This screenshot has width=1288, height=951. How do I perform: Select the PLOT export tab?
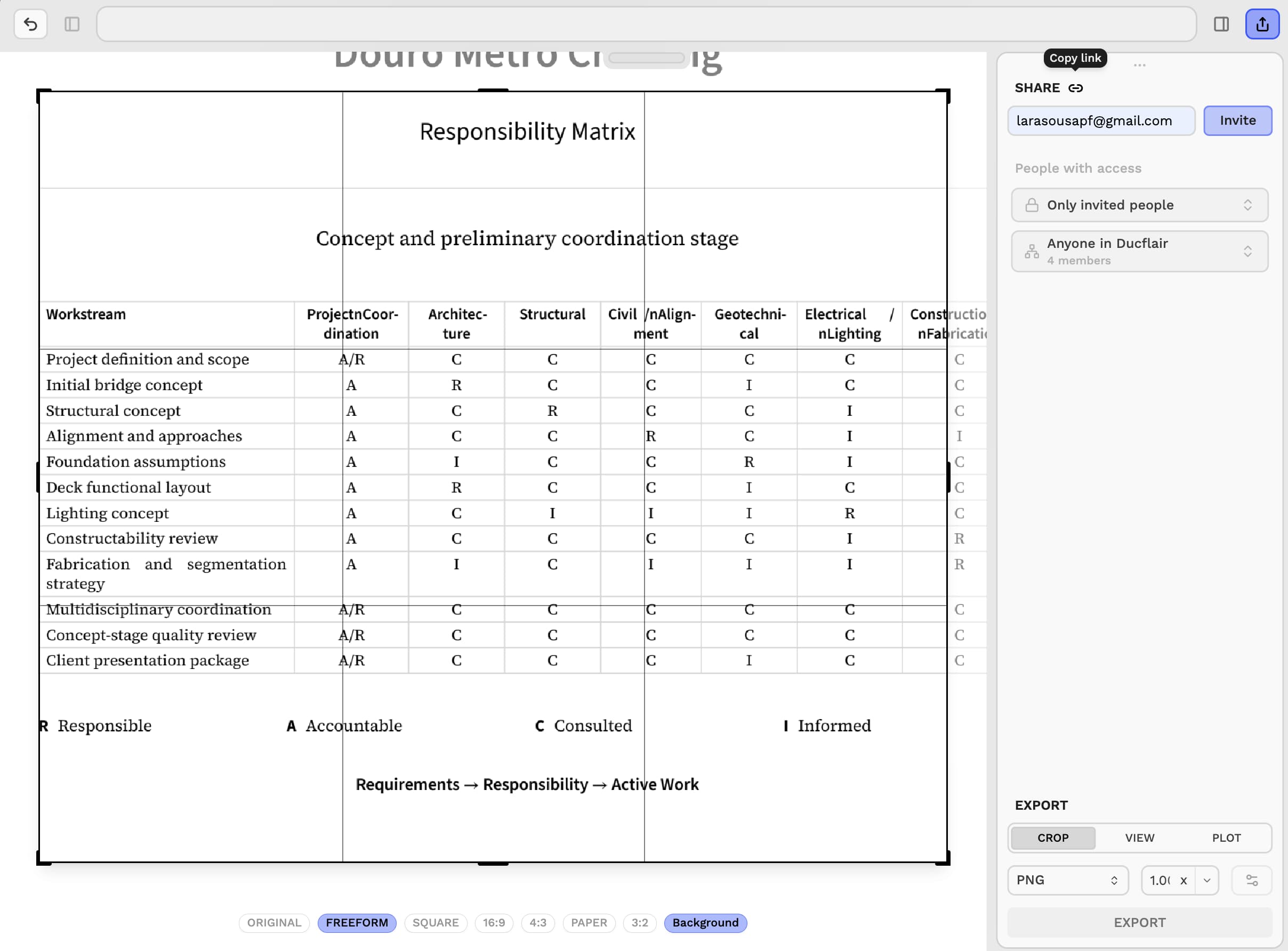1226,837
